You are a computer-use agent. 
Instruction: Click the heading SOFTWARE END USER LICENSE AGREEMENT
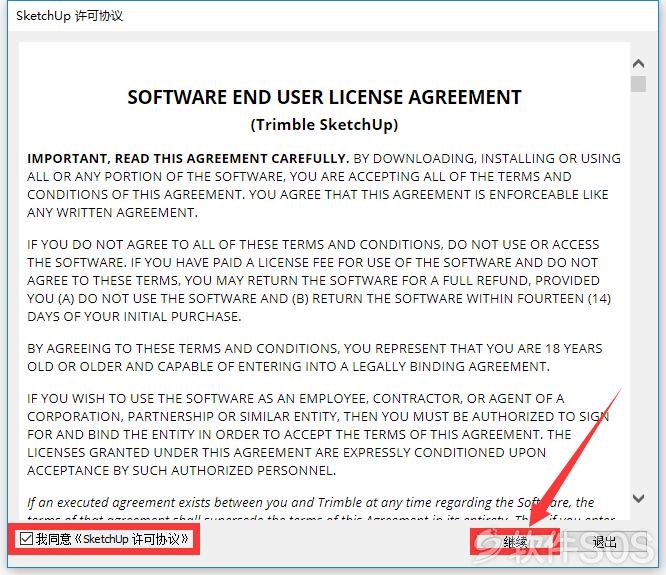coord(325,97)
